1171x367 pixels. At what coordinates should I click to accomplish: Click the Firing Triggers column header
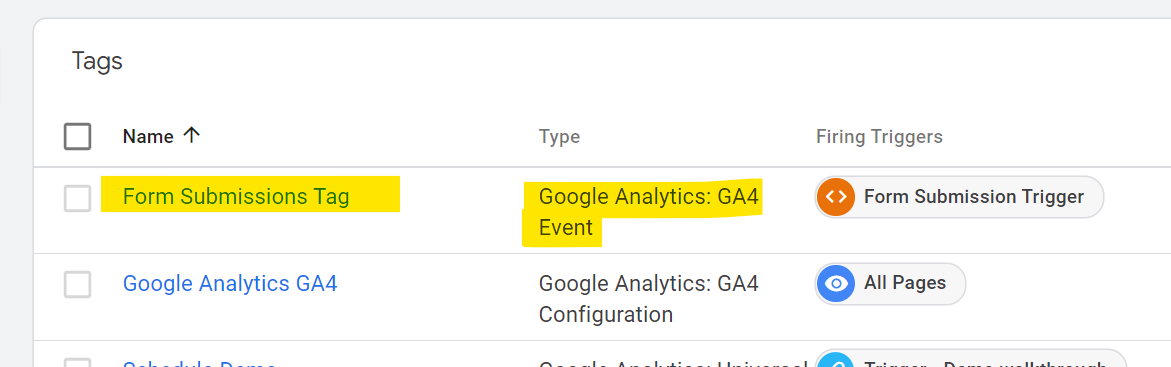tap(879, 138)
